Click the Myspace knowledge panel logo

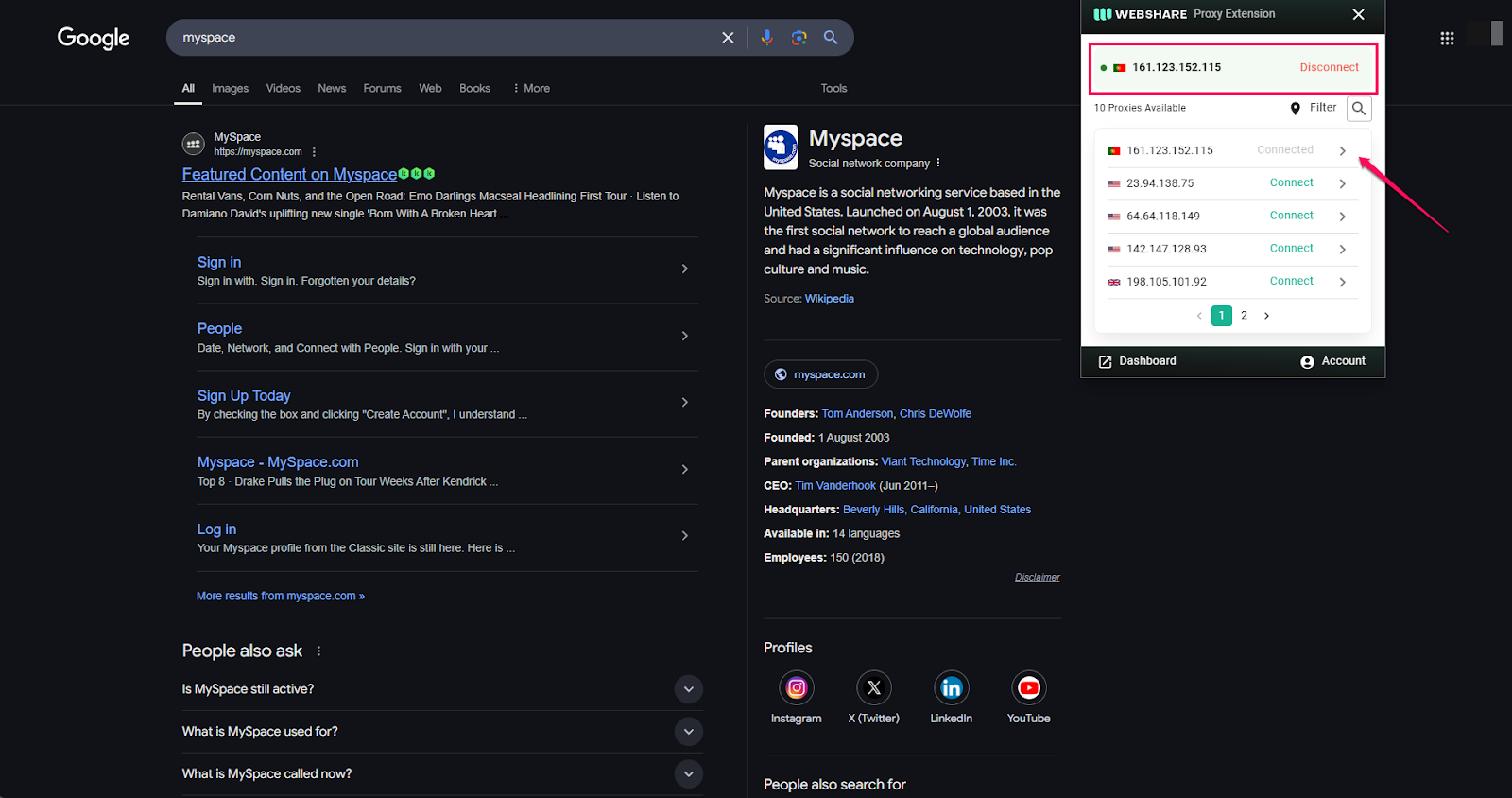point(781,147)
